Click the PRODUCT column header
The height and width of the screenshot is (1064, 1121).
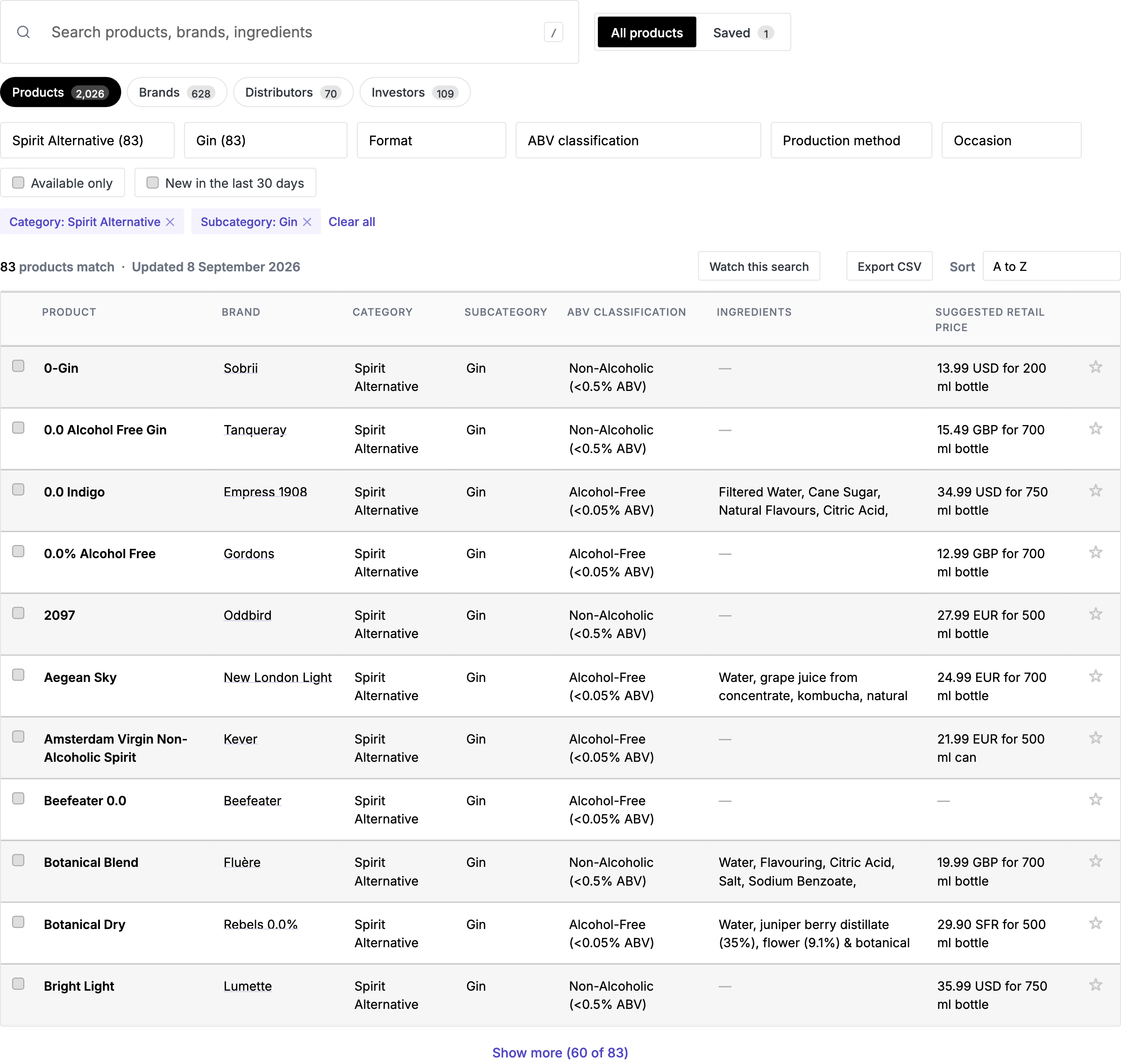point(69,312)
